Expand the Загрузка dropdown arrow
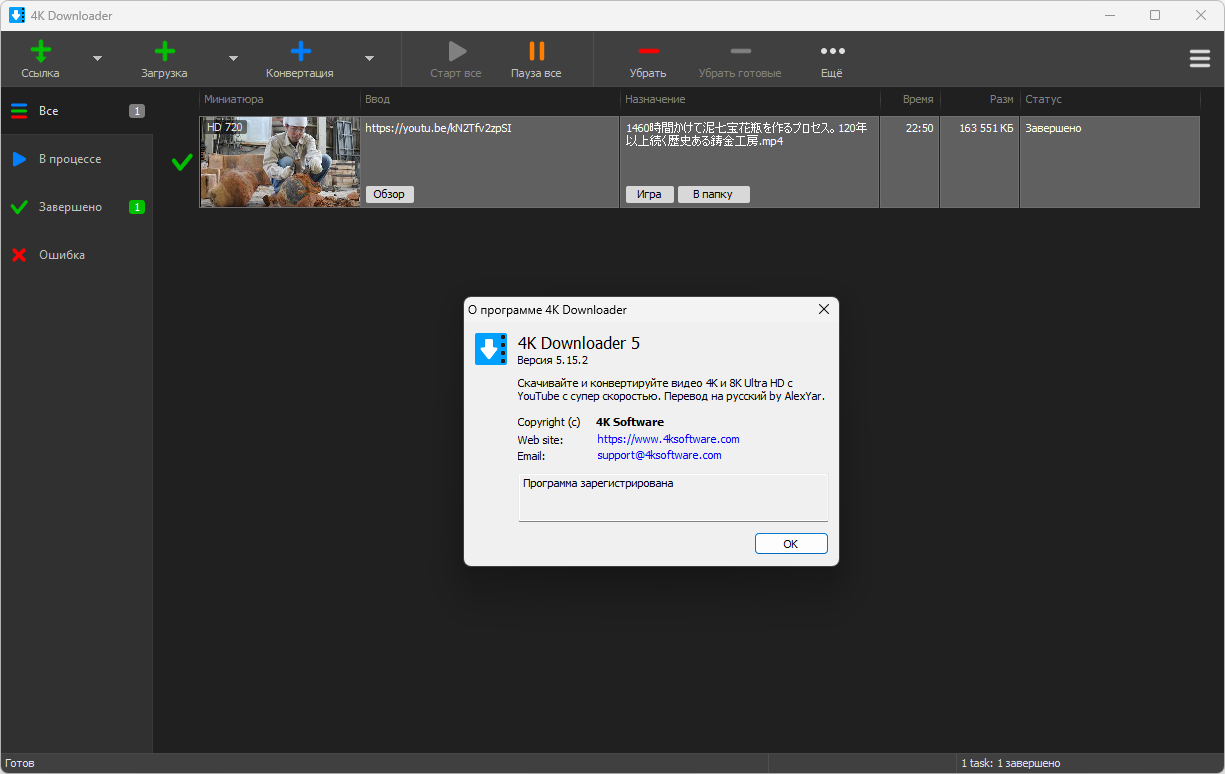The width and height of the screenshot is (1225, 774). coord(233,59)
